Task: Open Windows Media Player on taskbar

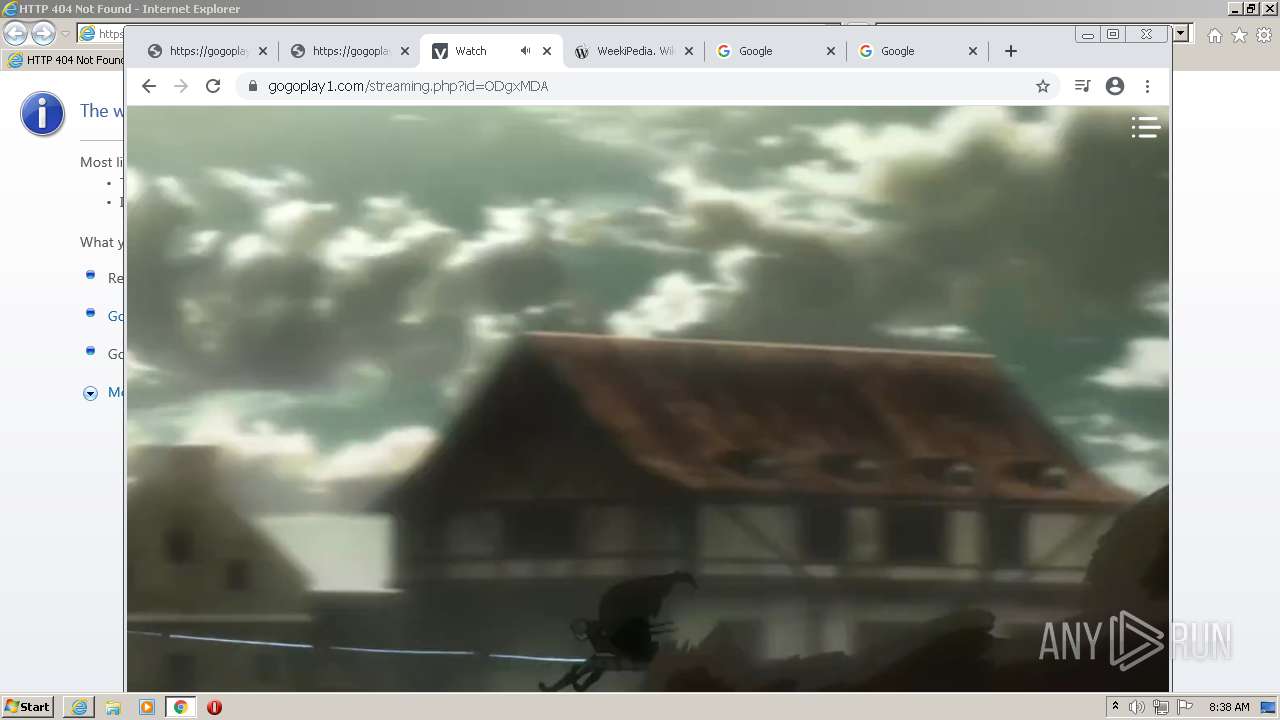Action: pyautogui.click(x=147, y=707)
